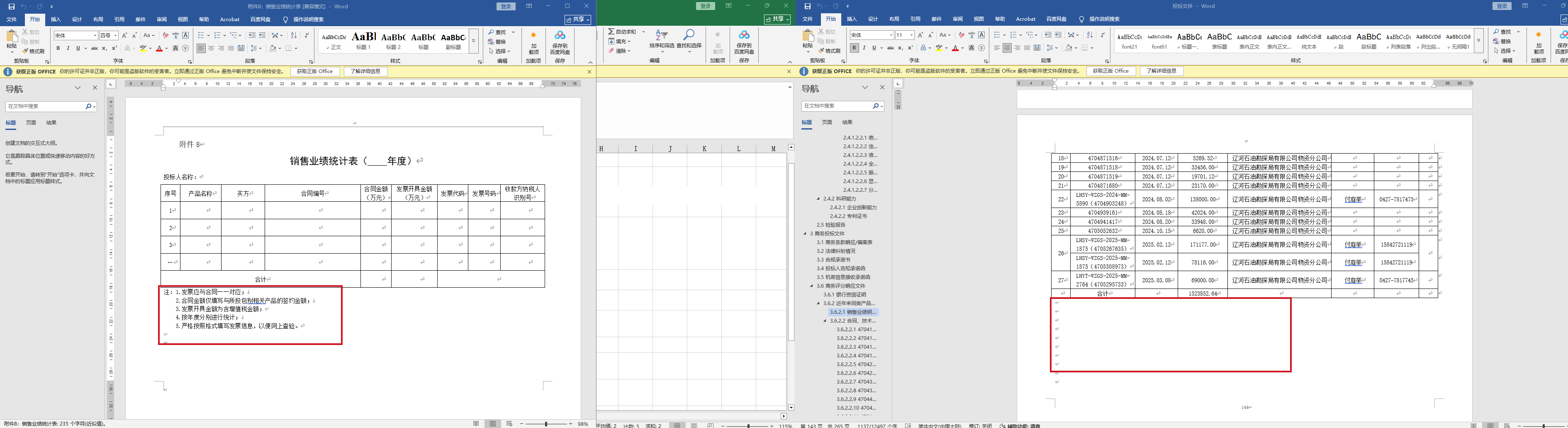Viewport: 1568px width, 428px height.
Task: Open the 视图 tab in the 投标文件 Word window
Action: point(979,19)
